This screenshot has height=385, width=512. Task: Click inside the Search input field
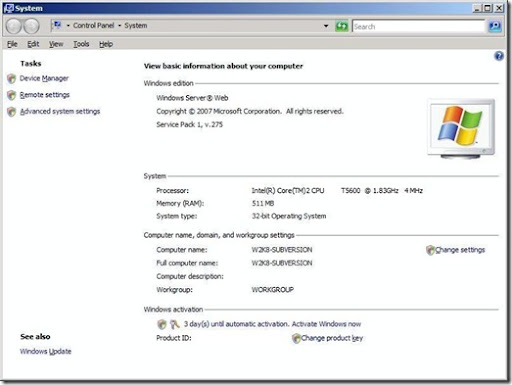click(x=419, y=26)
